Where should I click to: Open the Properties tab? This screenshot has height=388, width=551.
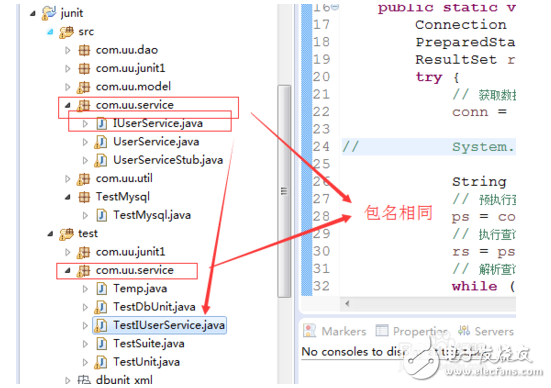(412, 331)
